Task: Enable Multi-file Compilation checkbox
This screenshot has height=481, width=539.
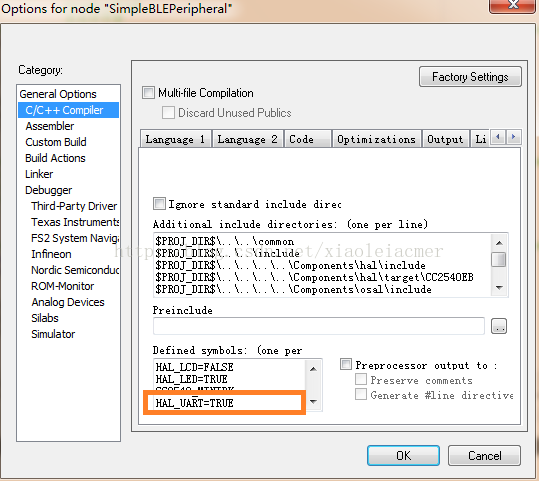Action: click(x=148, y=93)
